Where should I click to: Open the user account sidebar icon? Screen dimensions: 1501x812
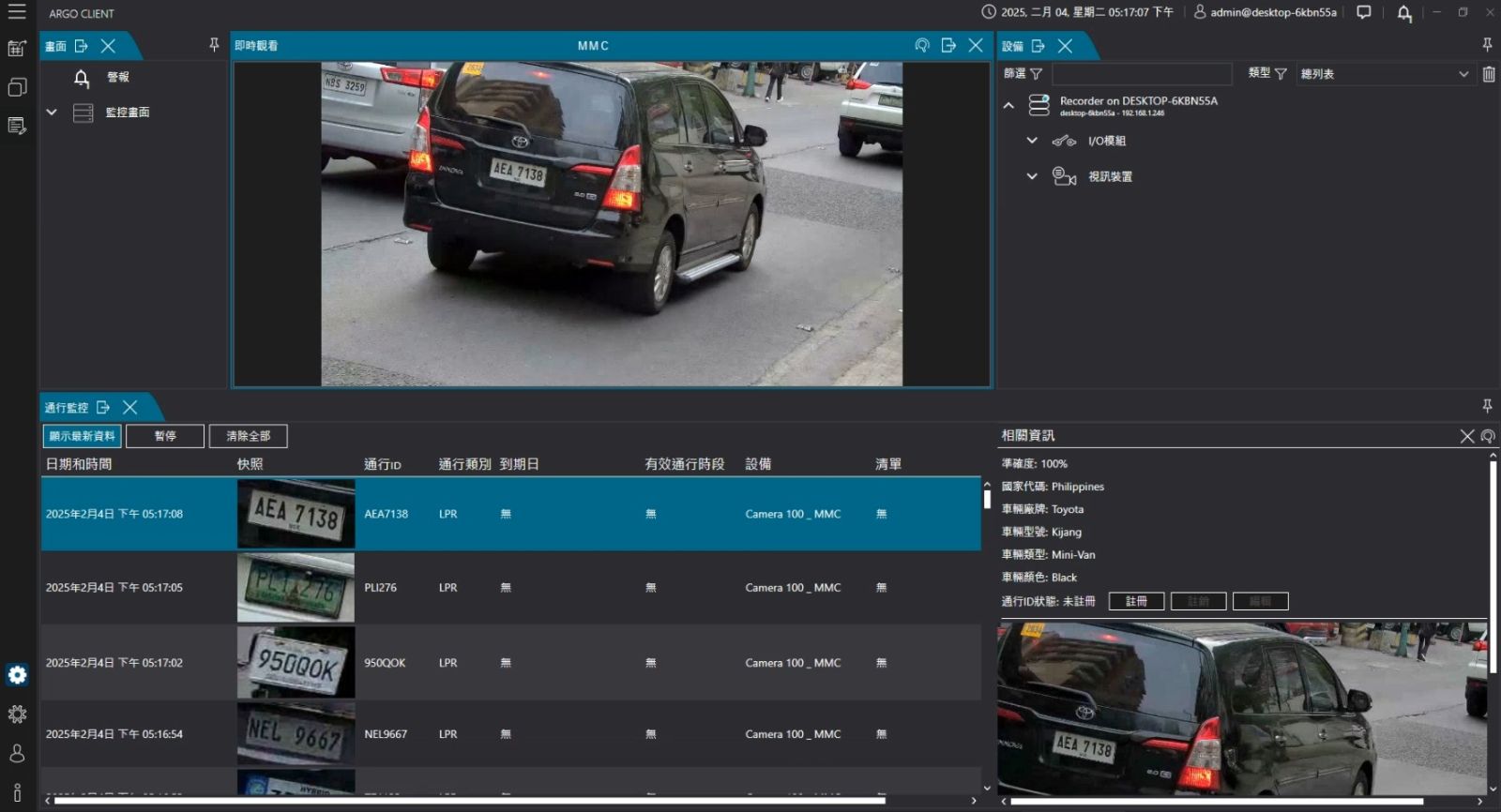pos(17,753)
